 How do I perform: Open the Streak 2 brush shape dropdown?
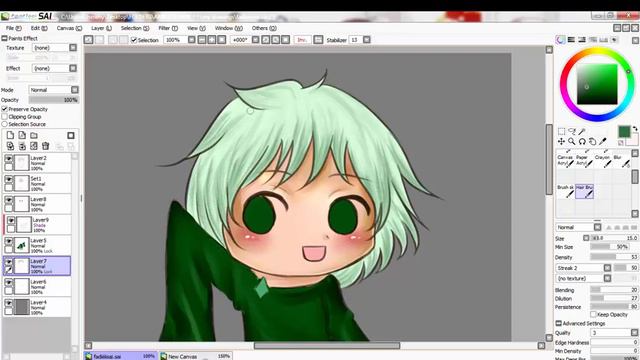point(607,268)
